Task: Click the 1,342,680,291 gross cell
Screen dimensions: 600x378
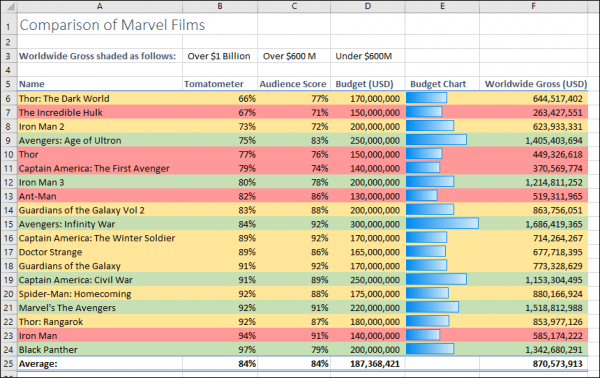Action: click(533, 350)
